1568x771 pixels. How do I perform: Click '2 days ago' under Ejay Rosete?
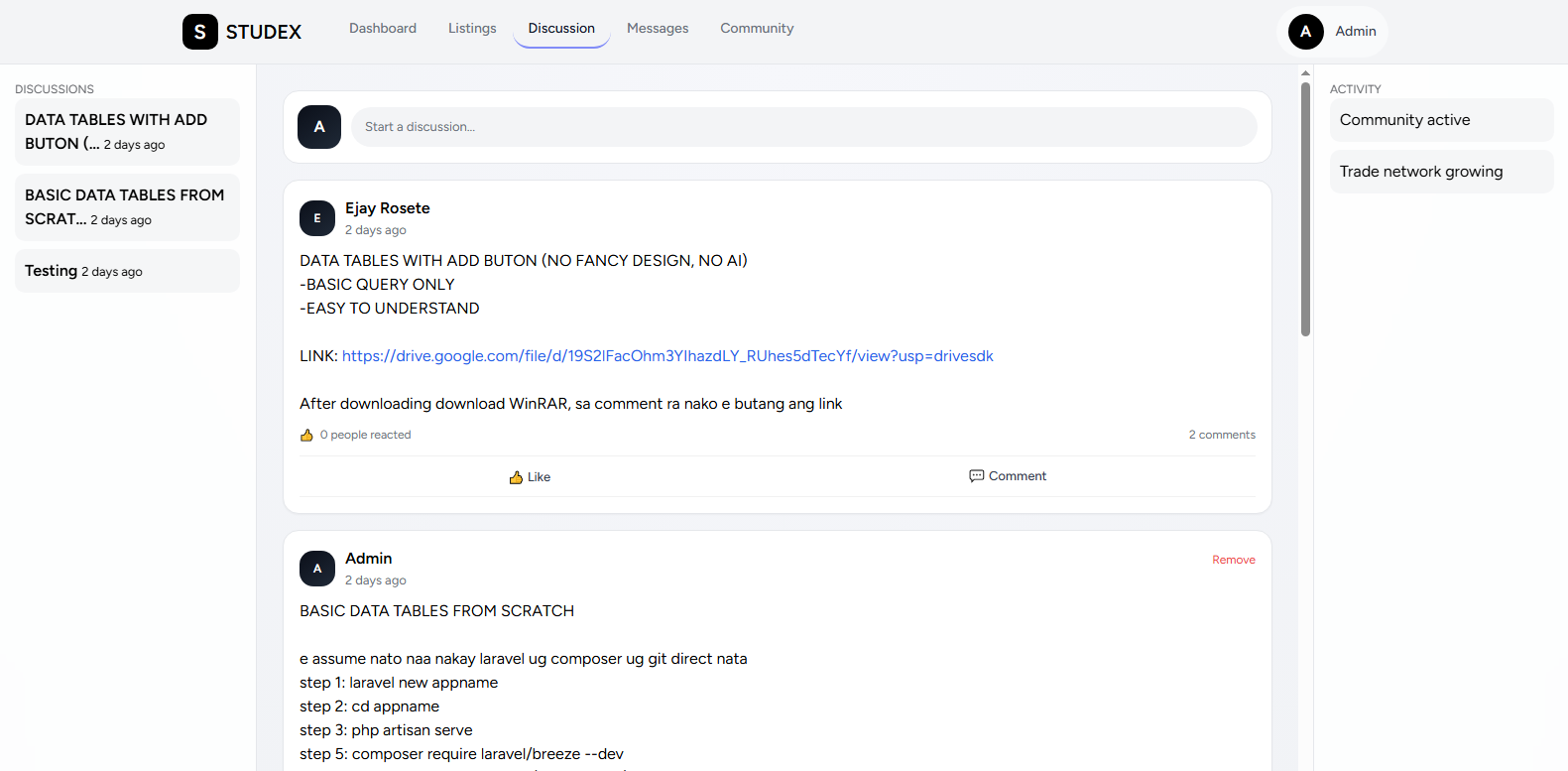click(x=376, y=230)
